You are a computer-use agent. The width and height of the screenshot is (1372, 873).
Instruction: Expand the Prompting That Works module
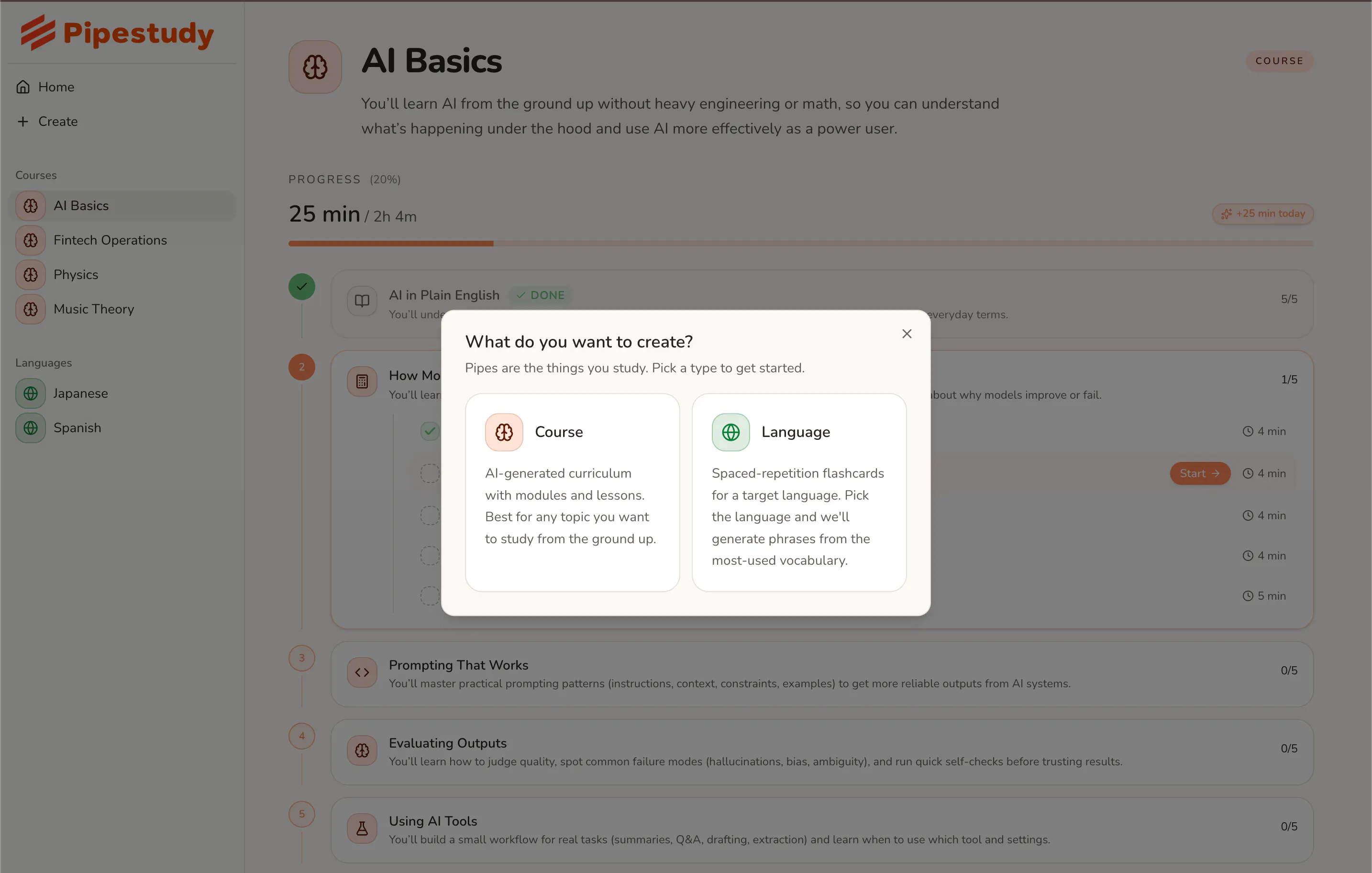[x=821, y=674]
